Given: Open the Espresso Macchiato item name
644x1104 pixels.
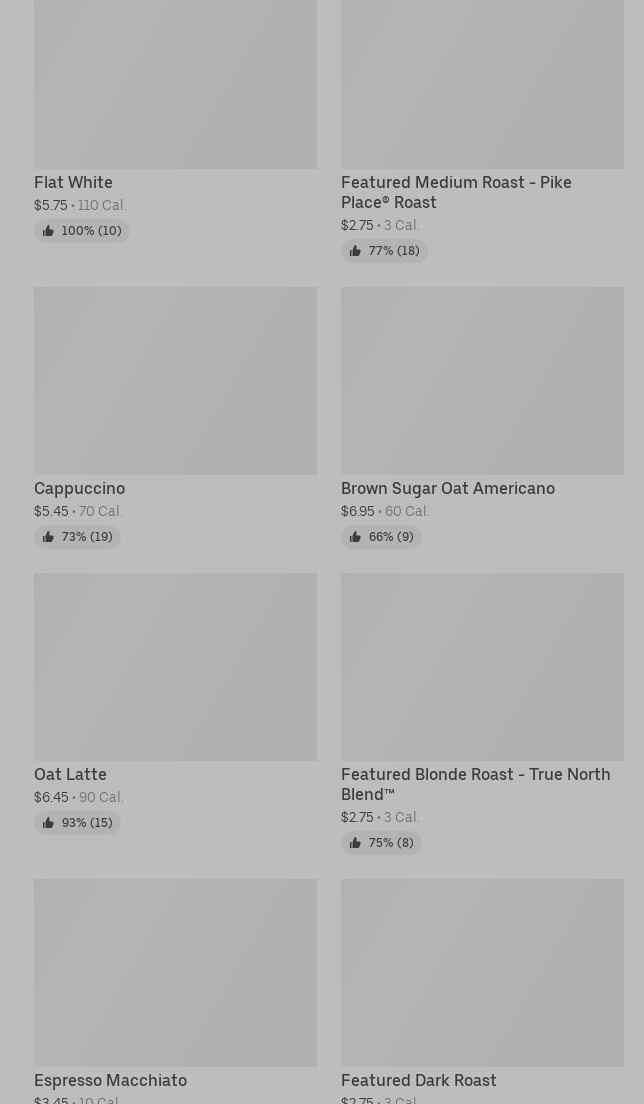Looking at the screenshot, I should (x=110, y=1081).
